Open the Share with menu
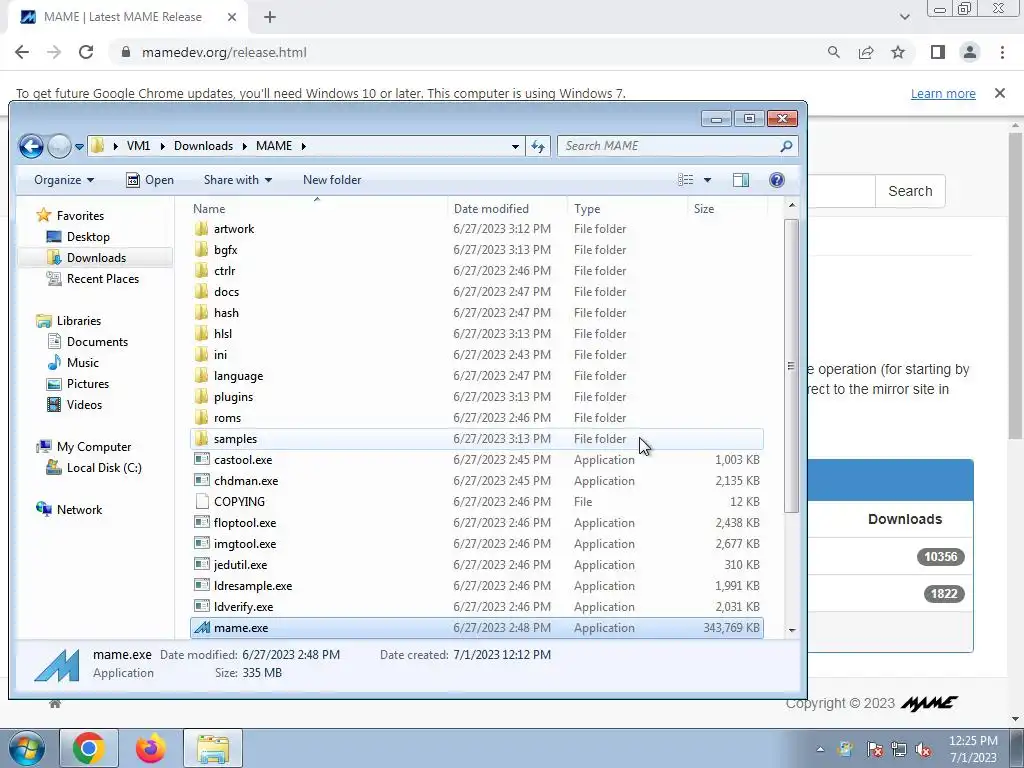Viewport: 1024px width, 768px height. coord(238,180)
